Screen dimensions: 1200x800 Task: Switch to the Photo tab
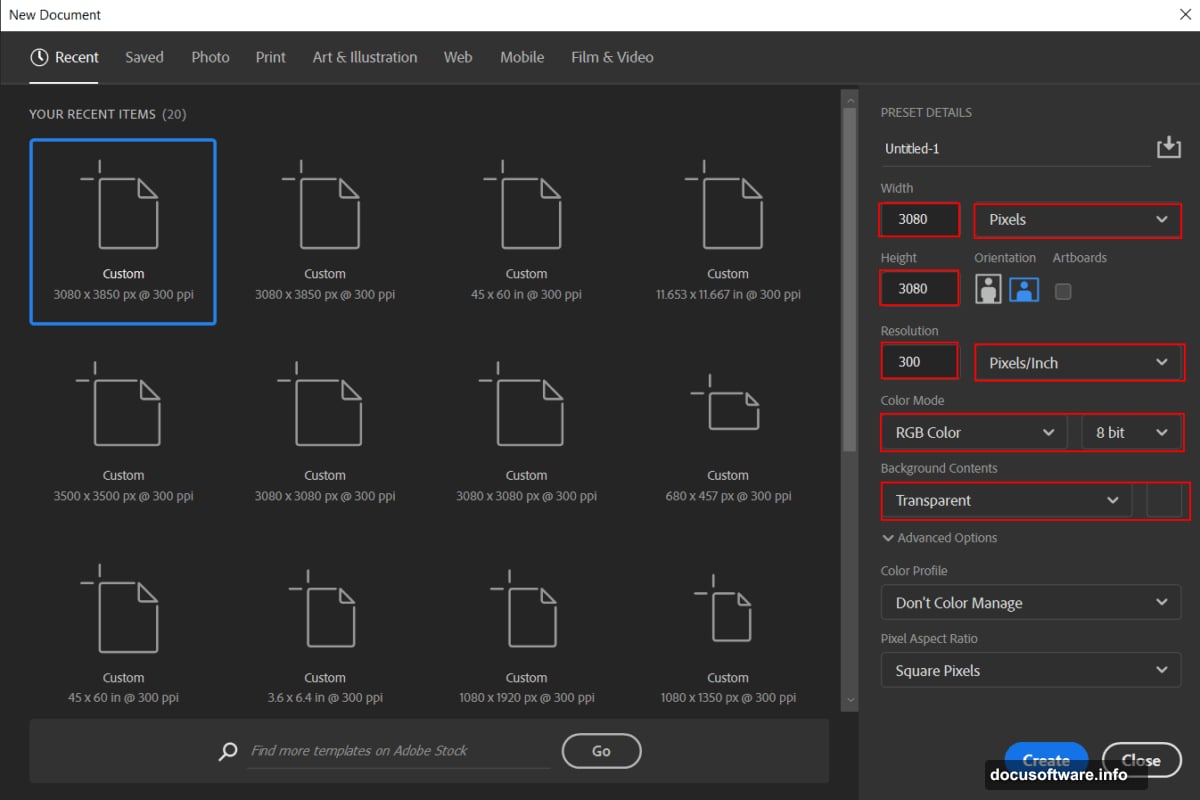[x=210, y=57]
